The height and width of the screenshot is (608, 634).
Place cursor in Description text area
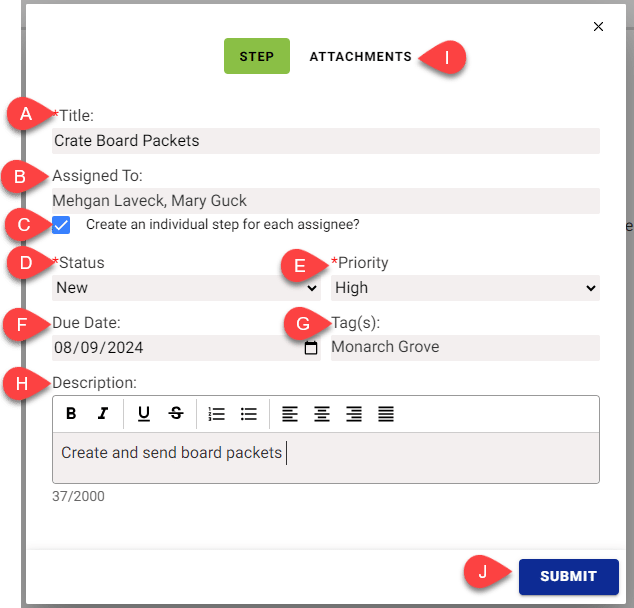(326, 458)
